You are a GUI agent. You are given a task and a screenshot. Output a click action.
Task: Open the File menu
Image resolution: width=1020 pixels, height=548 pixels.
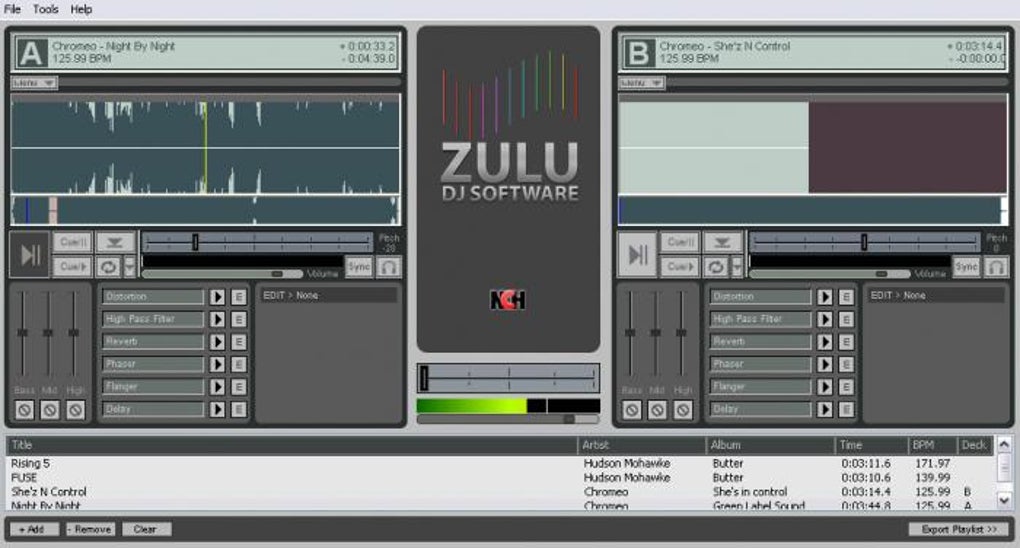pyautogui.click(x=12, y=9)
